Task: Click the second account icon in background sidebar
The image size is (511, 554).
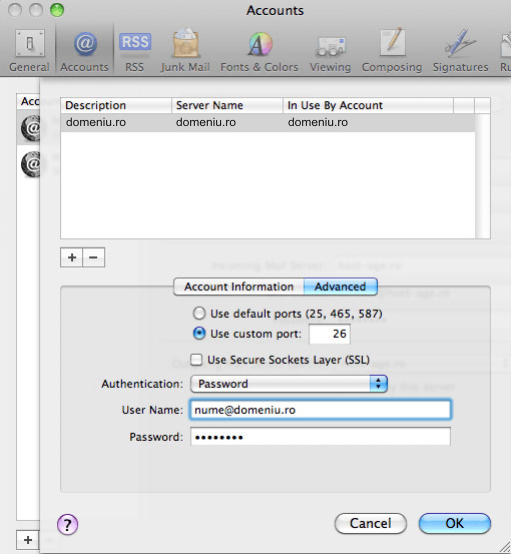Action: click(x=30, y=164)
